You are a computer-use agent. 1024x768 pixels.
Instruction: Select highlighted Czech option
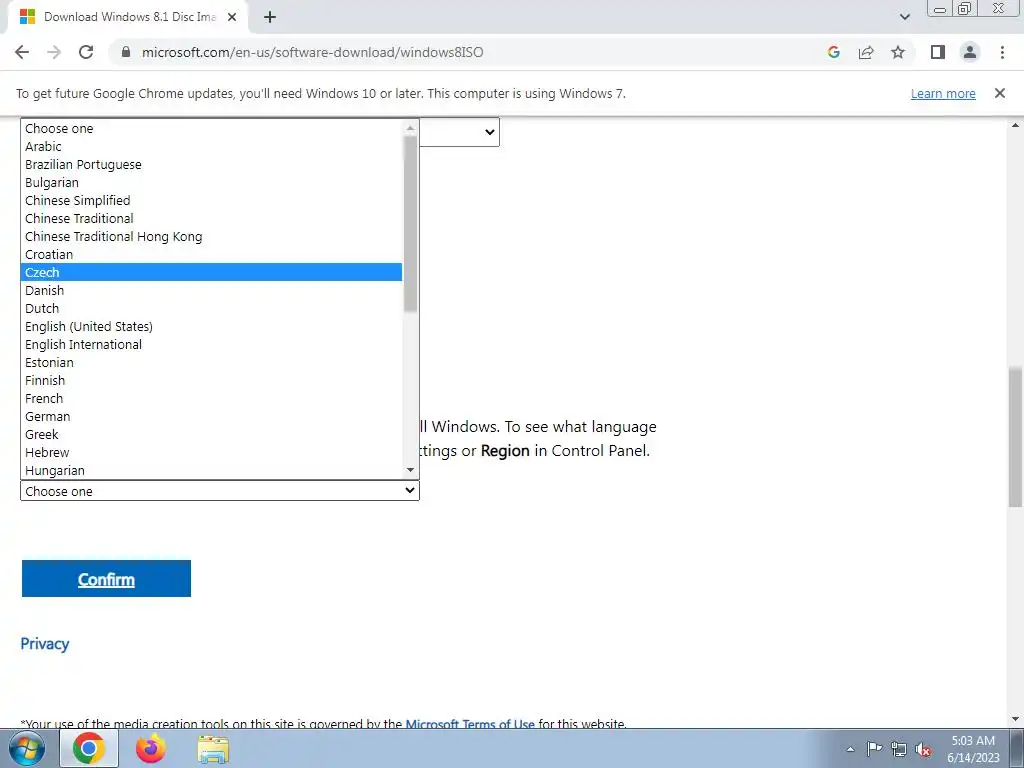click(211, 272)
